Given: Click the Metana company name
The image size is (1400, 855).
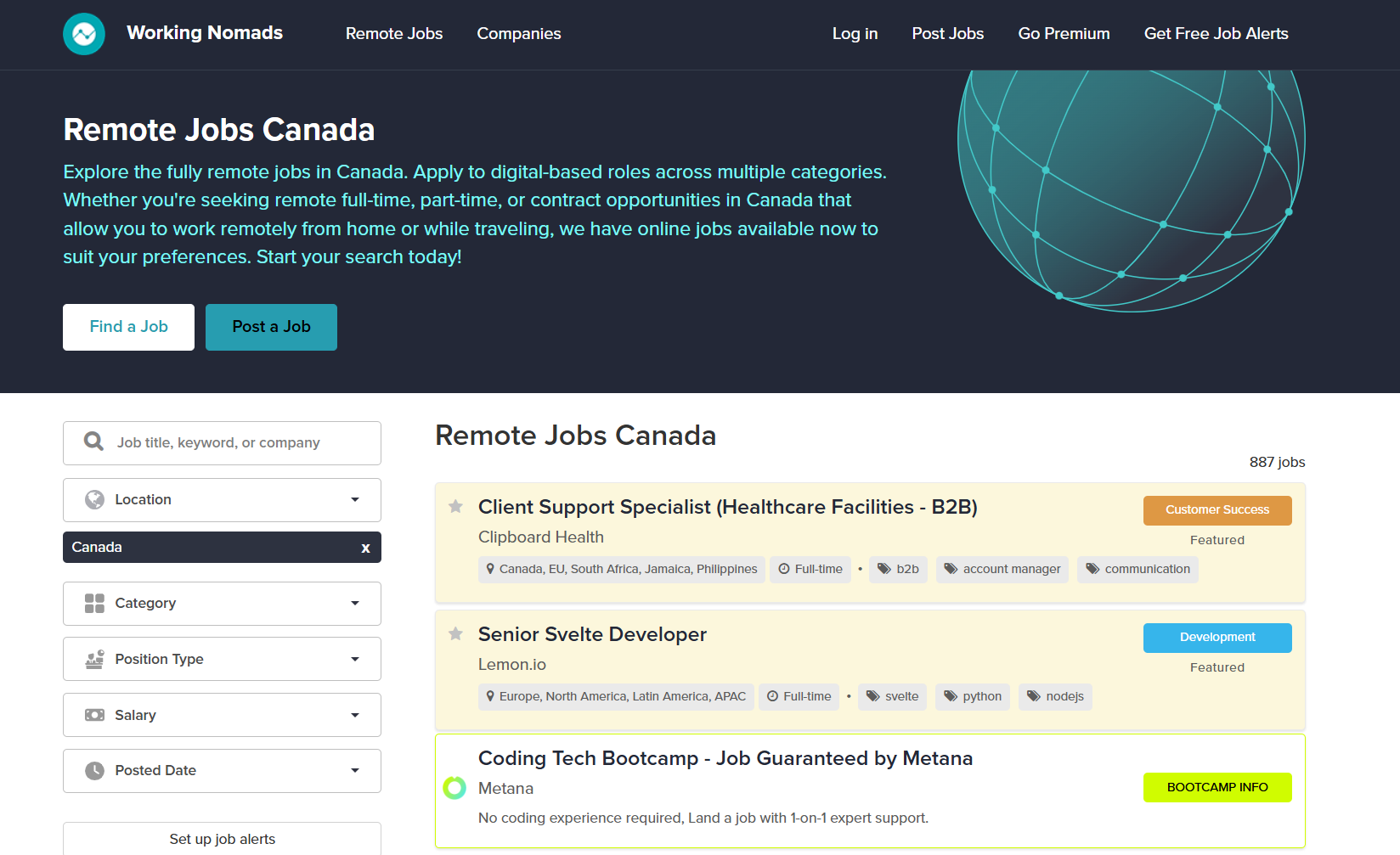Looking at the screenshot, I should tap(505, 789).
